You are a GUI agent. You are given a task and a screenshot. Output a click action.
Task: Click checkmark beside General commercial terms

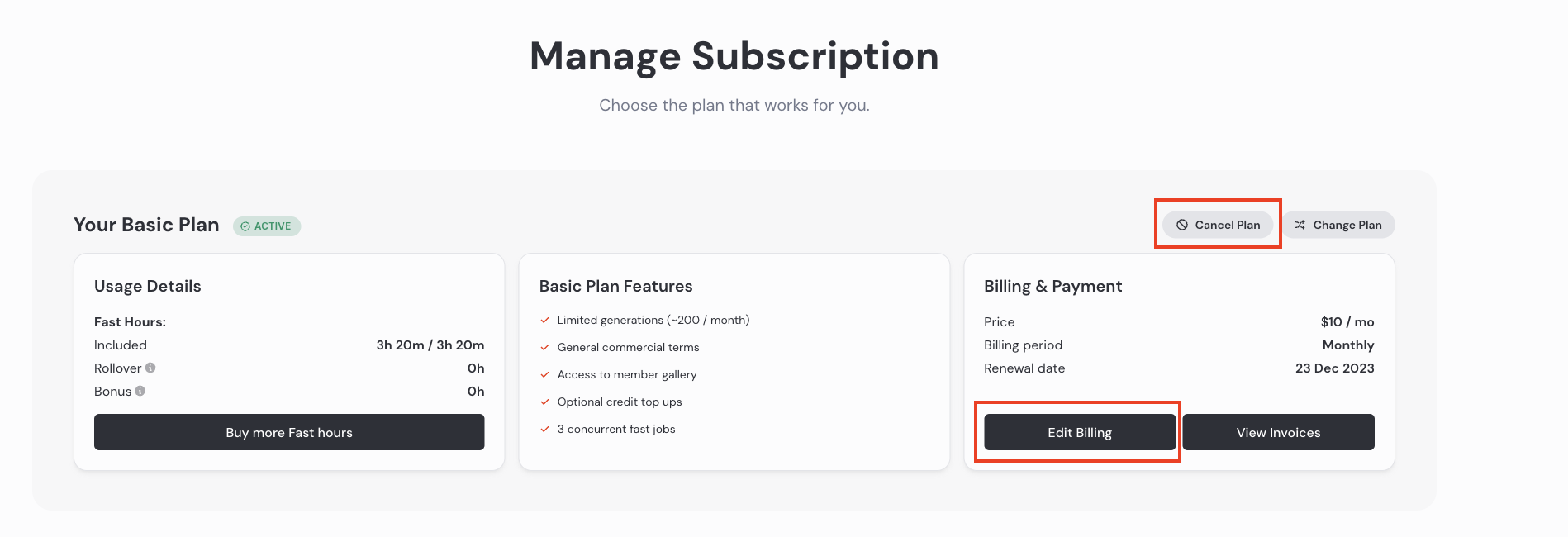[544, 347]
